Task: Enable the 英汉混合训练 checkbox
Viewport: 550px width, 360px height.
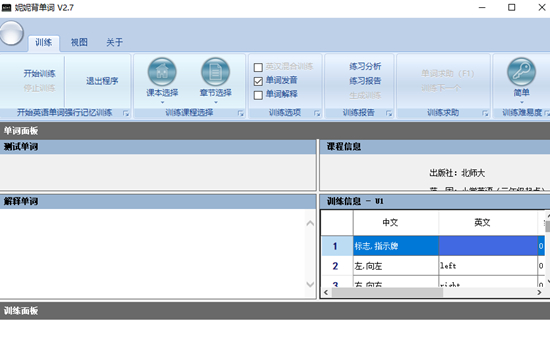Action: click(x=258, y=67)
